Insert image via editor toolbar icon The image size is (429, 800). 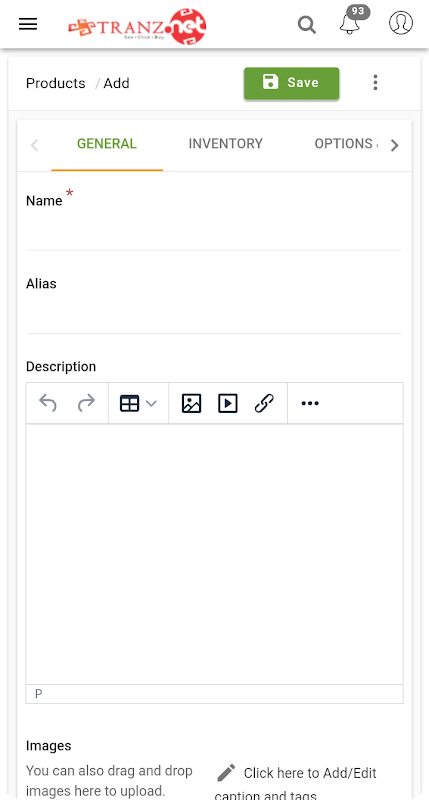[191, 403]
